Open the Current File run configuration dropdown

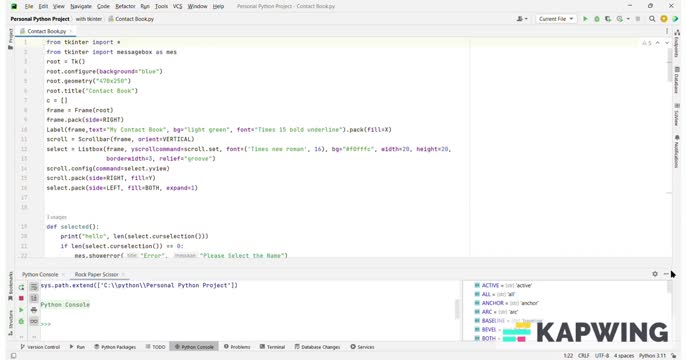[x=556, y=19]
